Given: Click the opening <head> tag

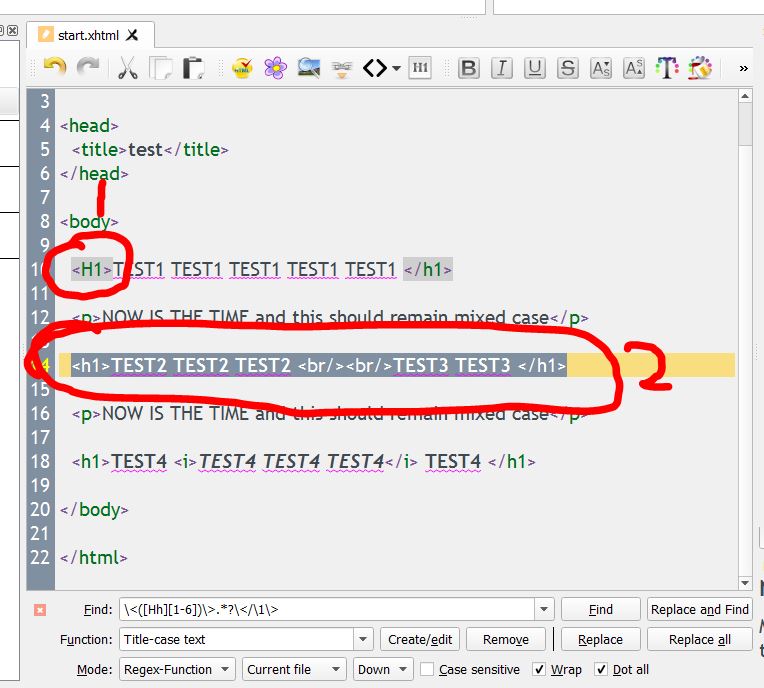Looking at the screenshot, I should [x=89, y=126].
